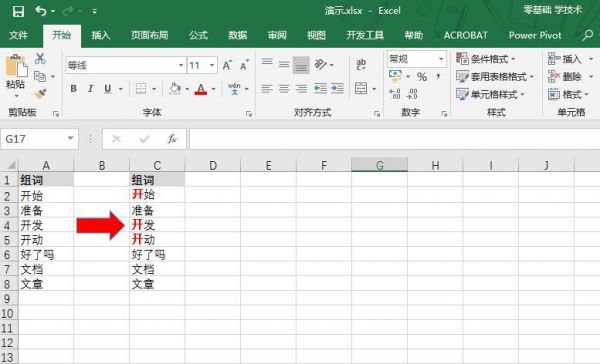Switch to the 公式 tab
Image resolution: width=600 pixels, height=364 pixels.
coord(198,36)
